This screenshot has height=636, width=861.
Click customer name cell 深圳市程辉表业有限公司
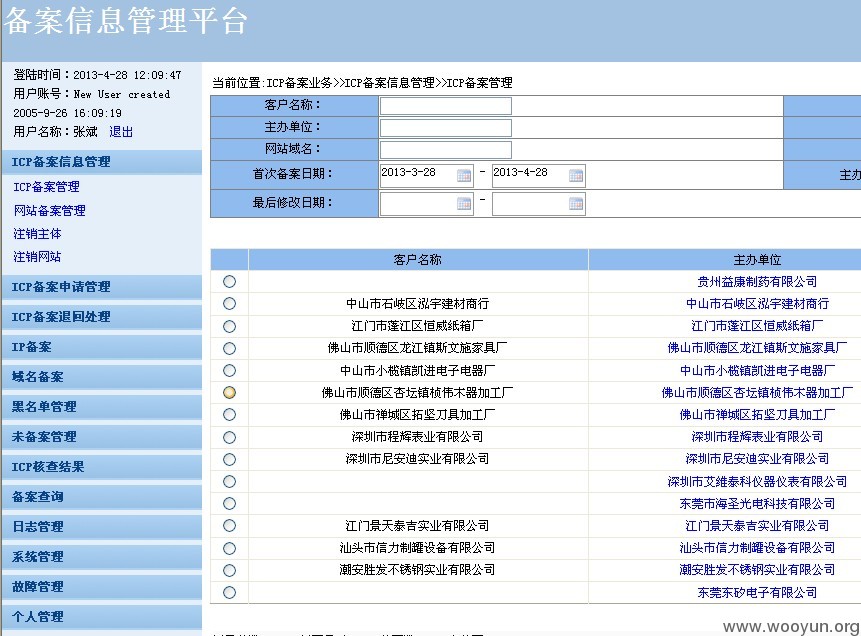(x=417, y=437)
